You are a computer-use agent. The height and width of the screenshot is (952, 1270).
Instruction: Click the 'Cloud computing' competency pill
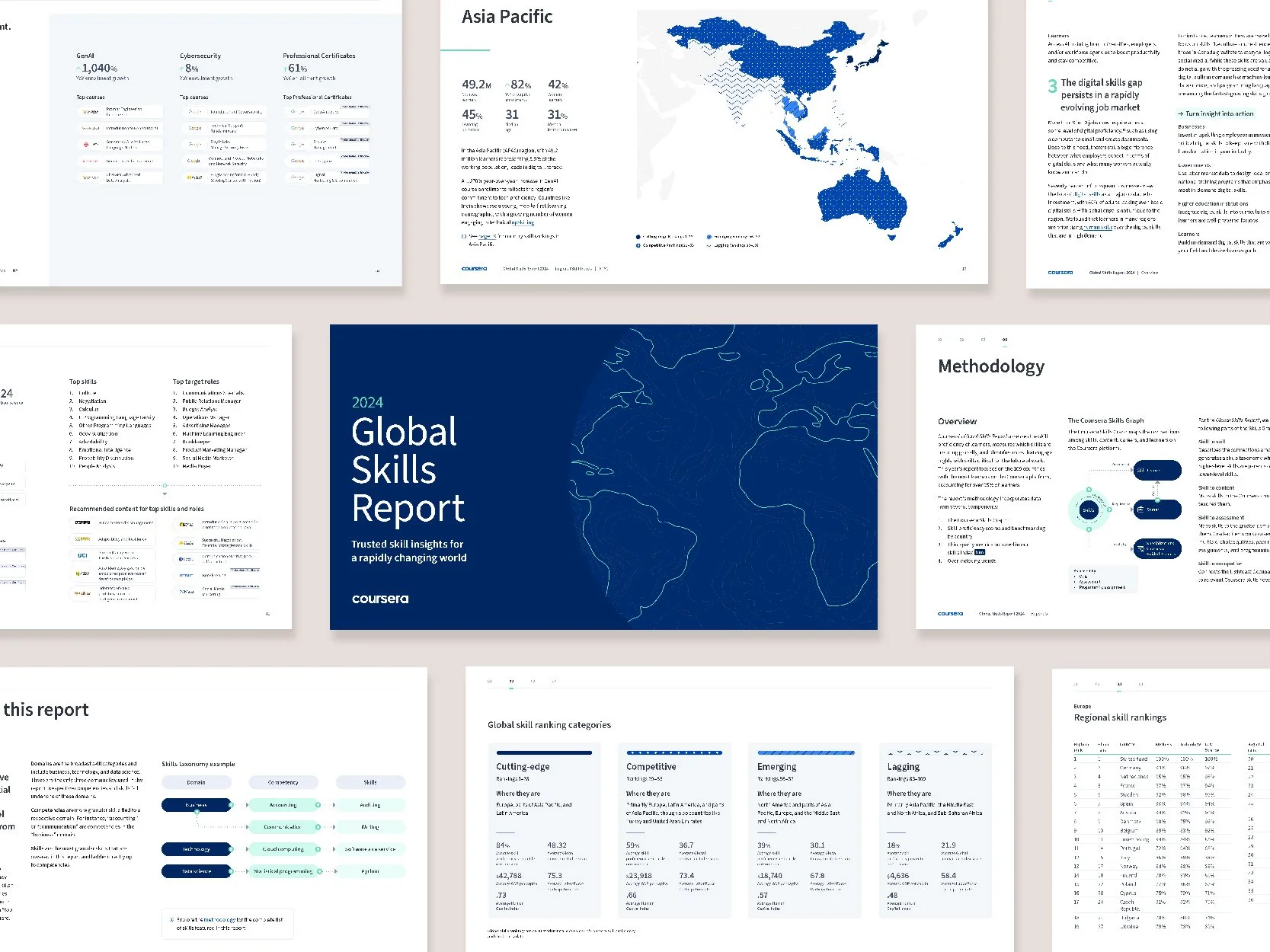pos(283,849)
